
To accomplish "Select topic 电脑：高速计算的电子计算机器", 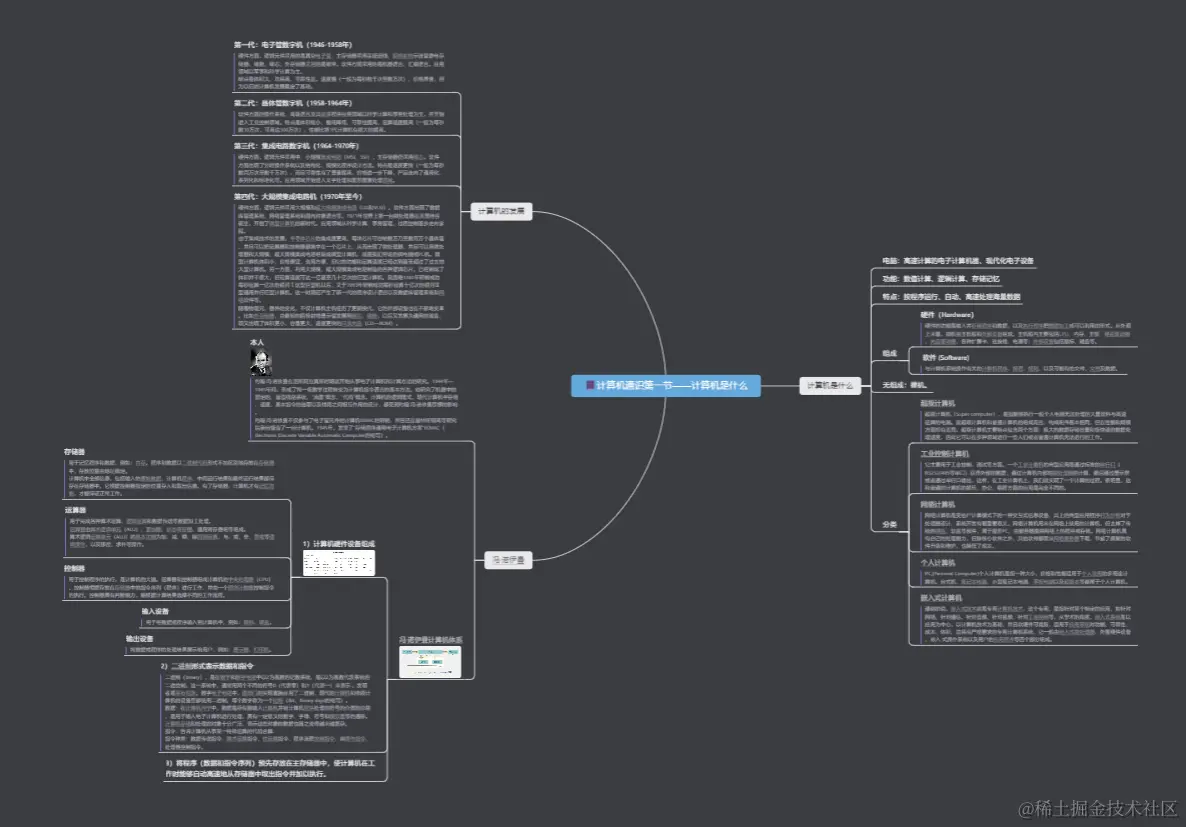I will 958,260.
